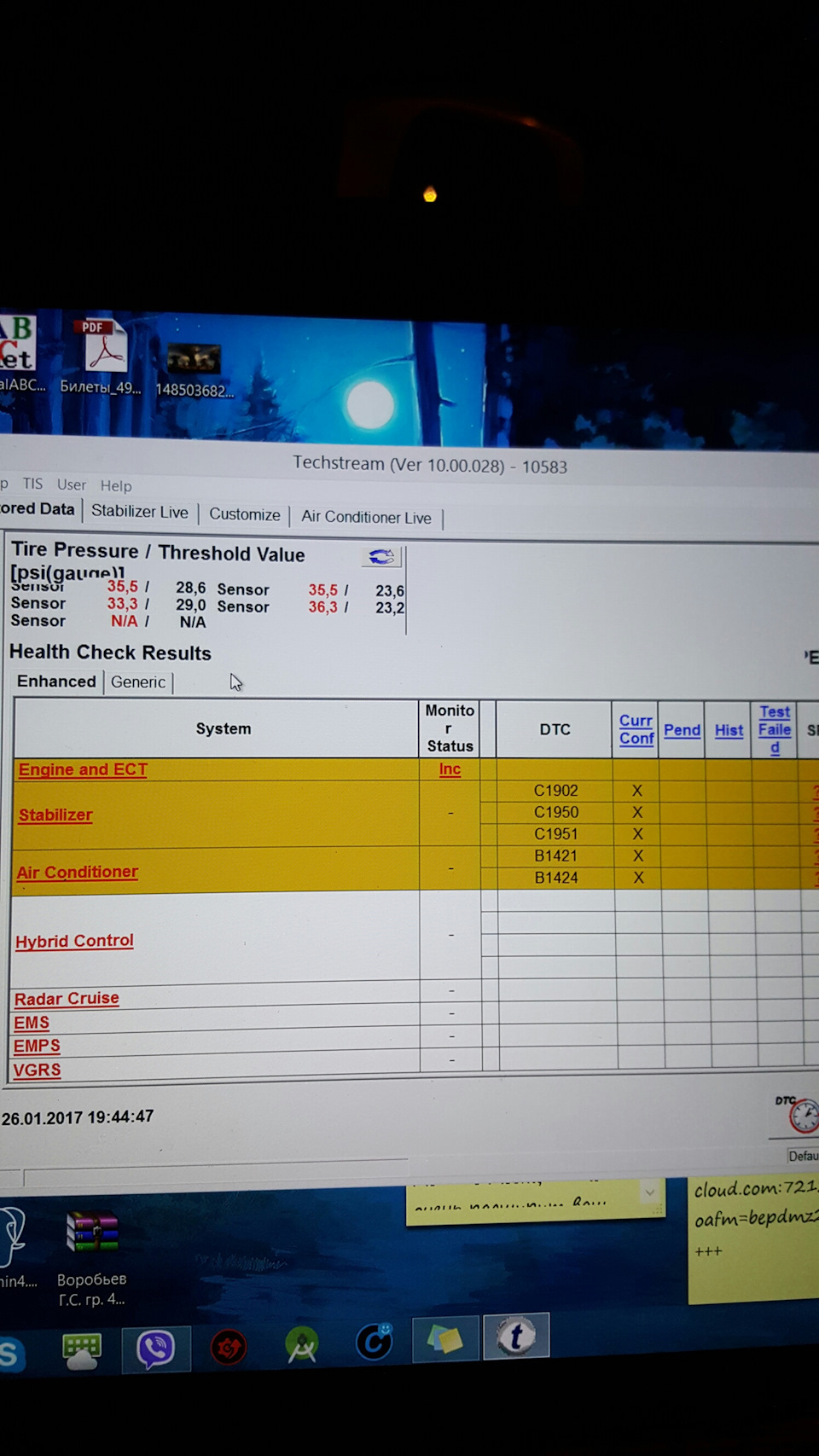Open the Воробьев Г.С. WinRAR archive
This screenshot has width=819, height=1456.
click(92, 1257)
